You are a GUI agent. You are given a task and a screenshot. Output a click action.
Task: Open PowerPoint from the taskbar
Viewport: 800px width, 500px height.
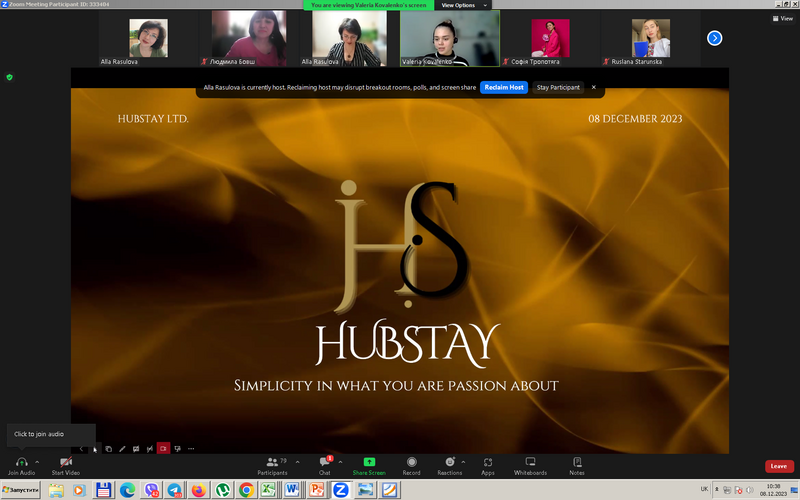316,490
